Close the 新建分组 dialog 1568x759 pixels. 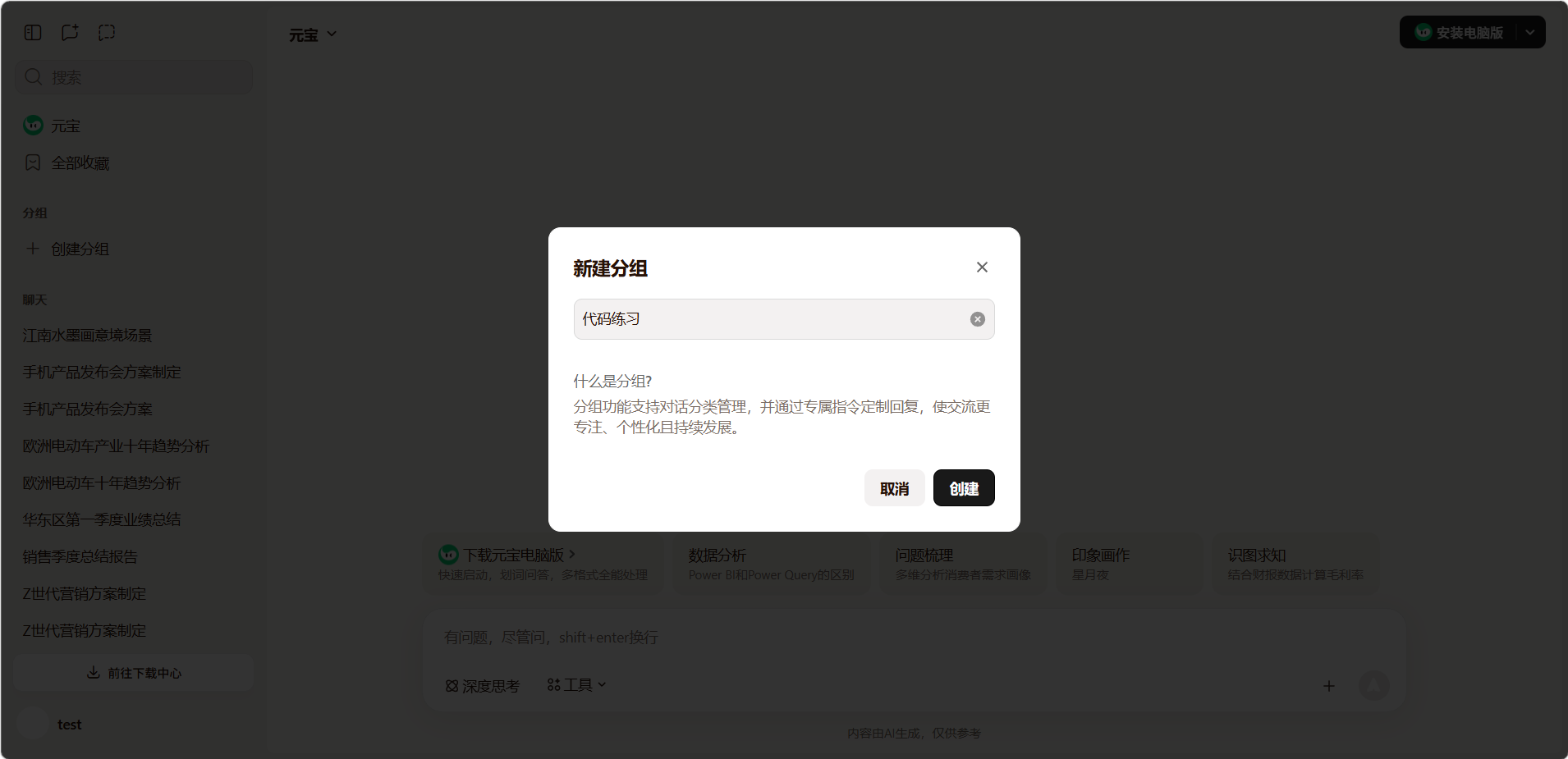point(982,267)
